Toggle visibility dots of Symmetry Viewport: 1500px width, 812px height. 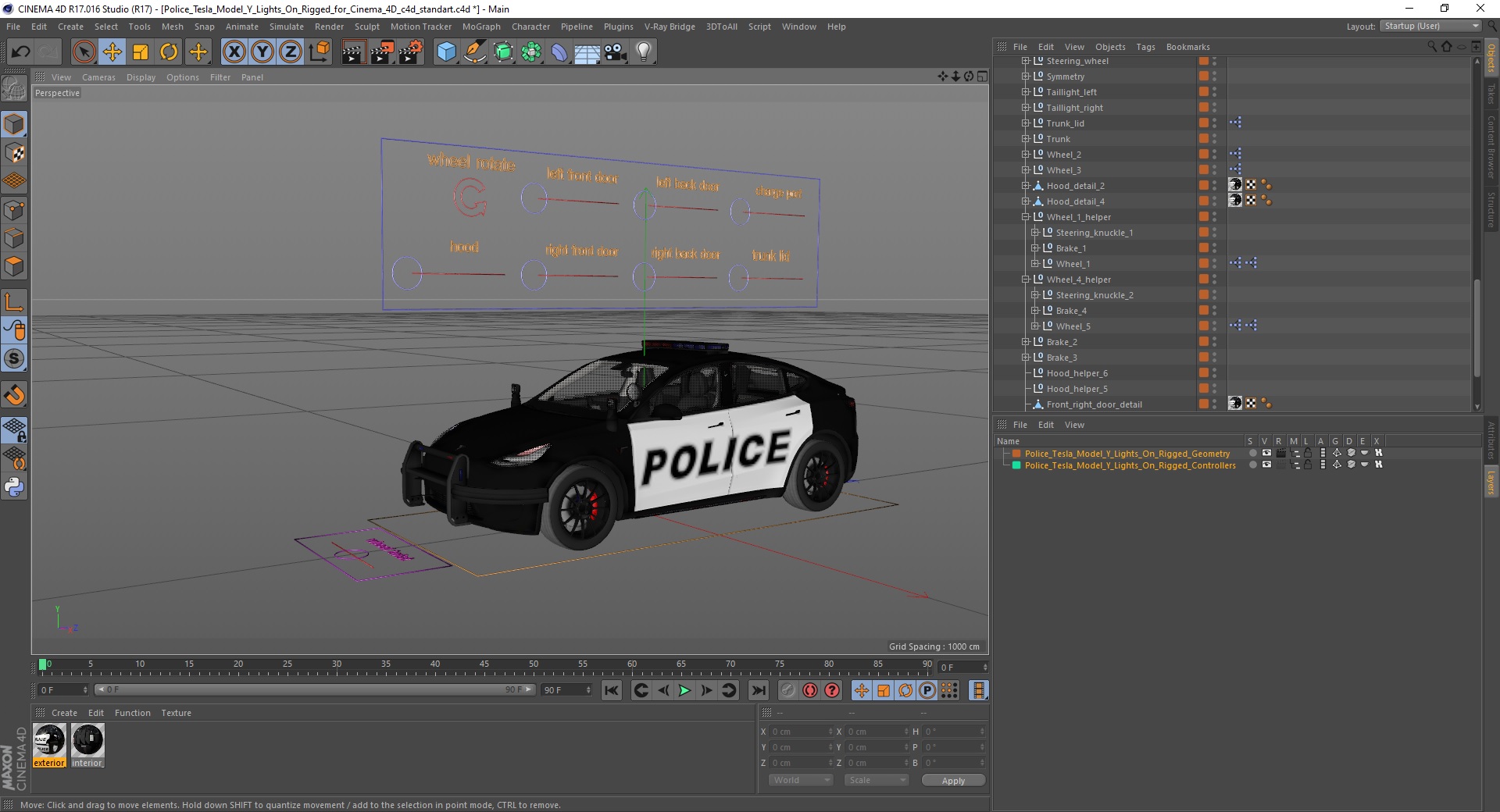click(x=1214, y=77)
